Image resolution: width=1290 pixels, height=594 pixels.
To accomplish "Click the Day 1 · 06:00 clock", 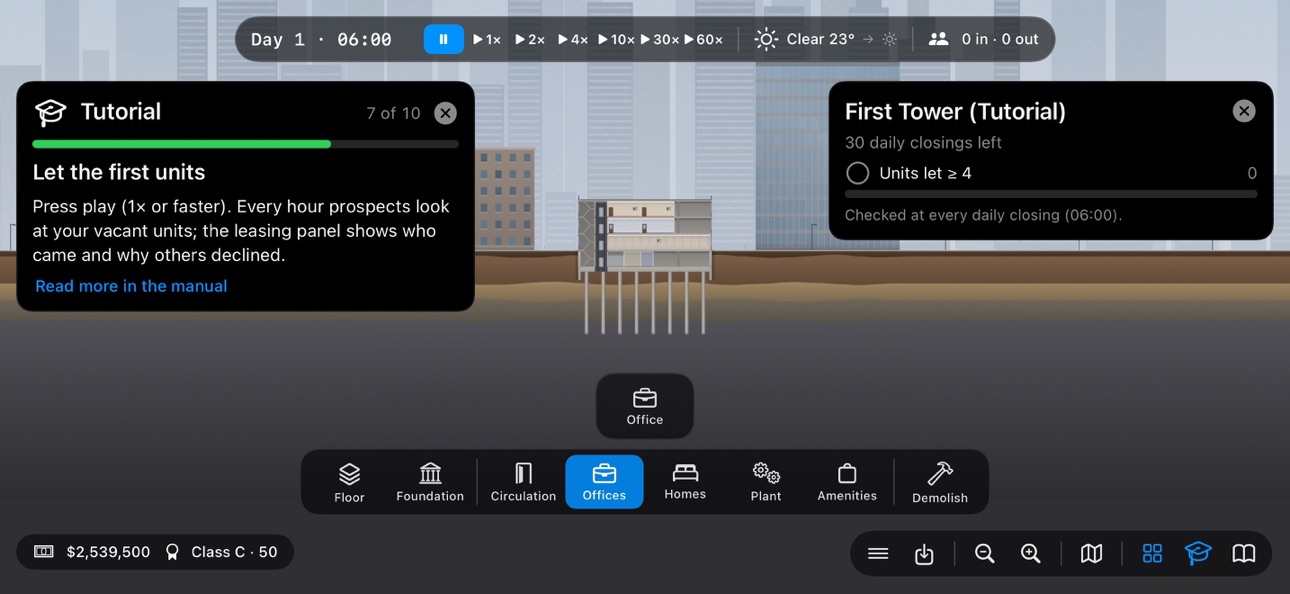I will tap(321, 40).
